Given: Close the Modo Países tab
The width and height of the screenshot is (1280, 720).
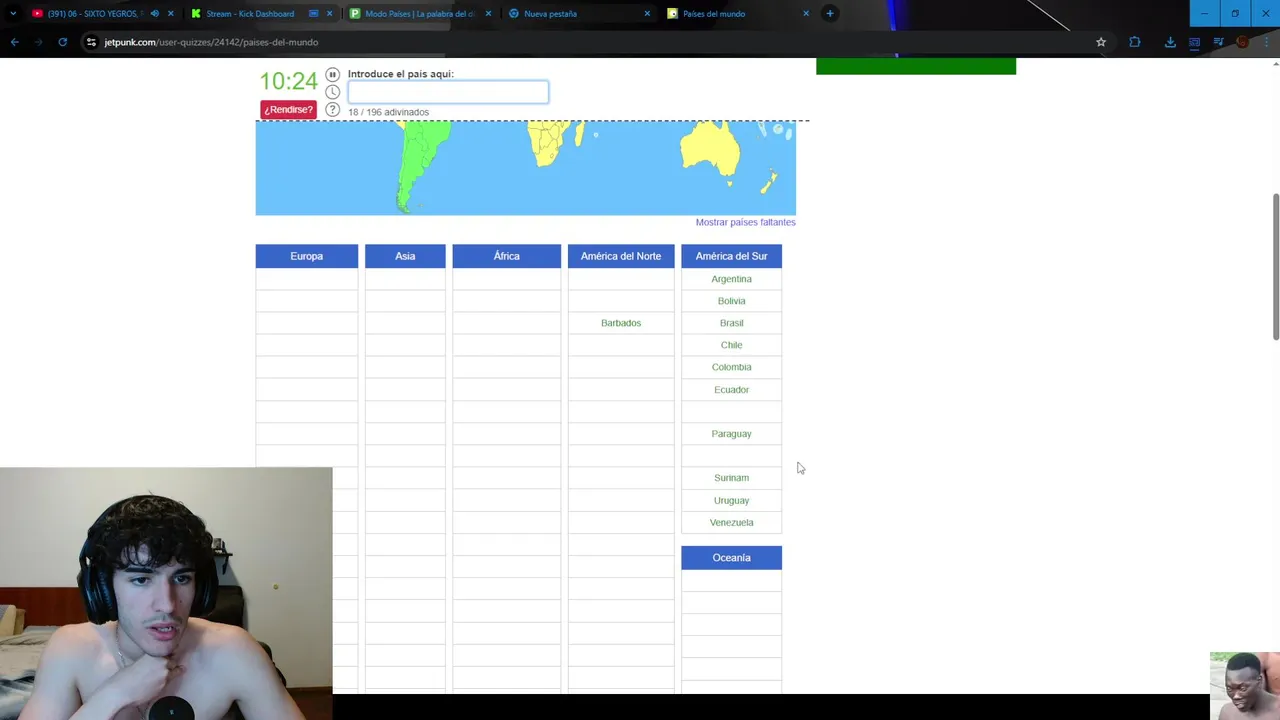Looking at the screenshot, I should pos(488,14).
